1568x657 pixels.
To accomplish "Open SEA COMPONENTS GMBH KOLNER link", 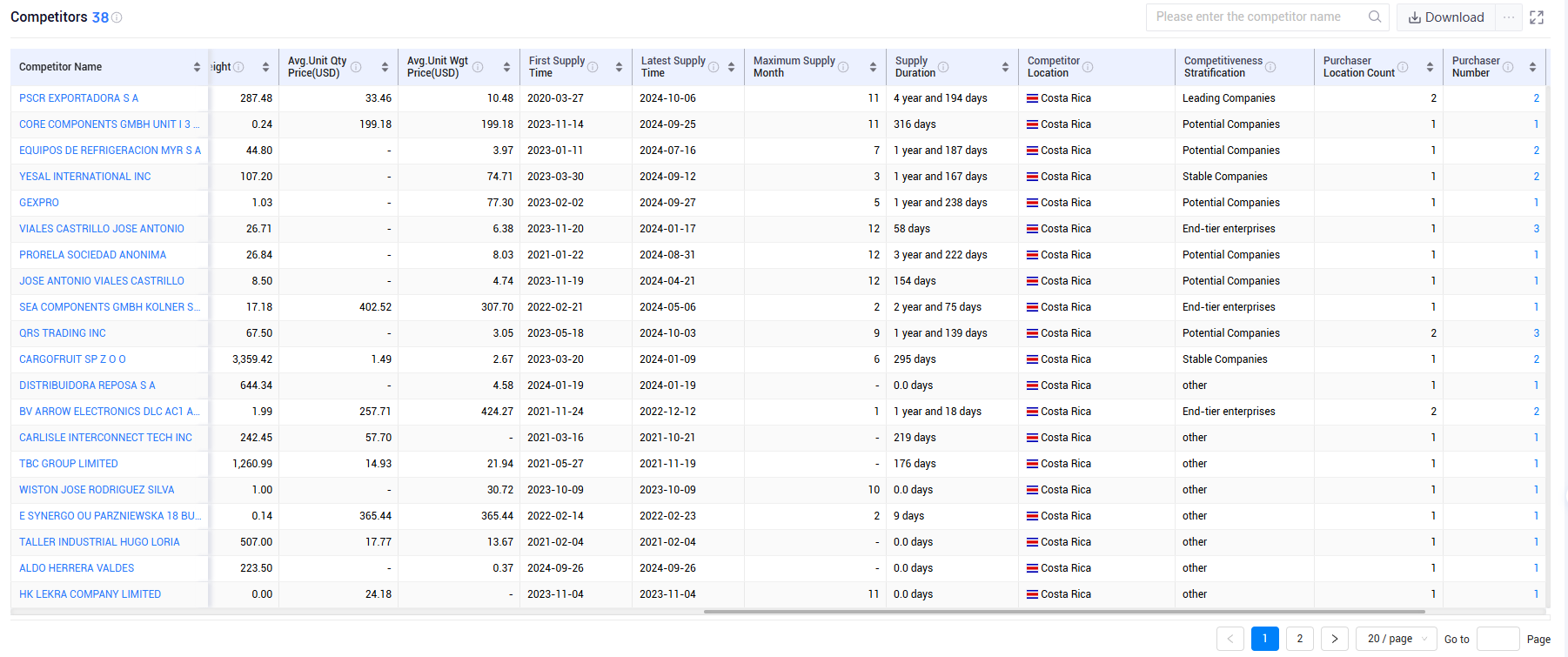I will [110, 307].
